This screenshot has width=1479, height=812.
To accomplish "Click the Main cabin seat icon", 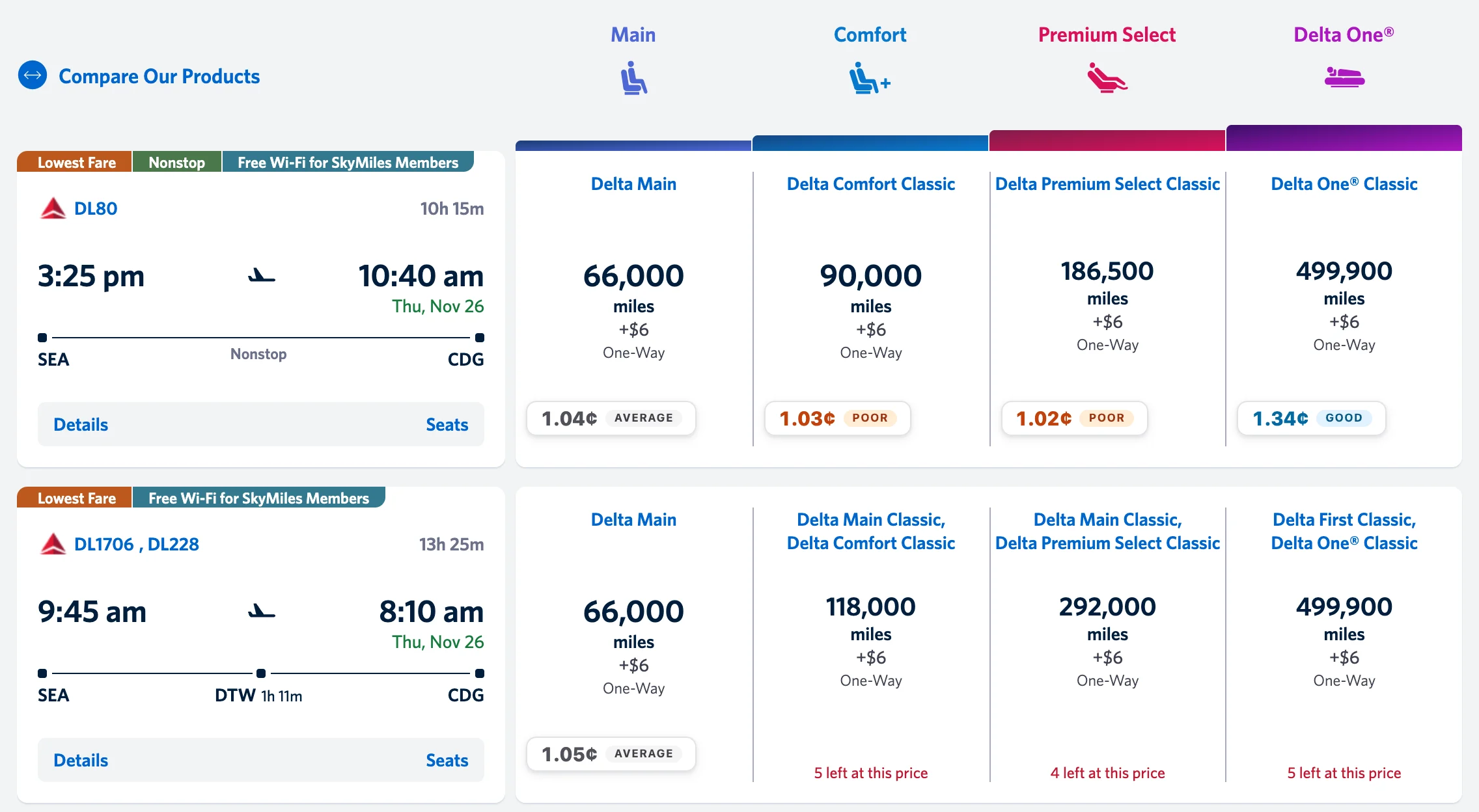I will [633, 78].
